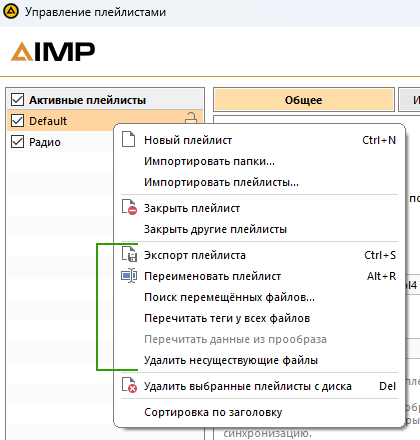This screenshot has width=420, height=440.
Task: Click the AIMP logo in the header
Action: (53, 52)
